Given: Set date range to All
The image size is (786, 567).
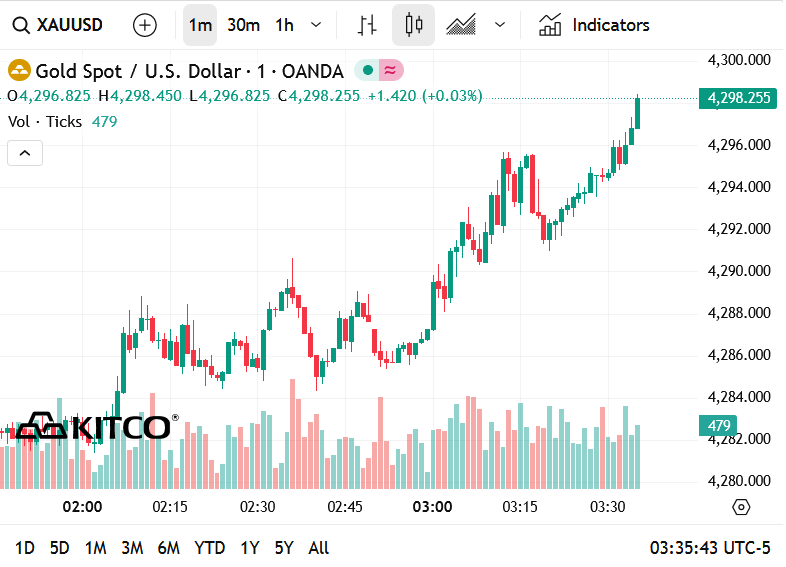Looking at the screenshot, I should pos(319,548).
